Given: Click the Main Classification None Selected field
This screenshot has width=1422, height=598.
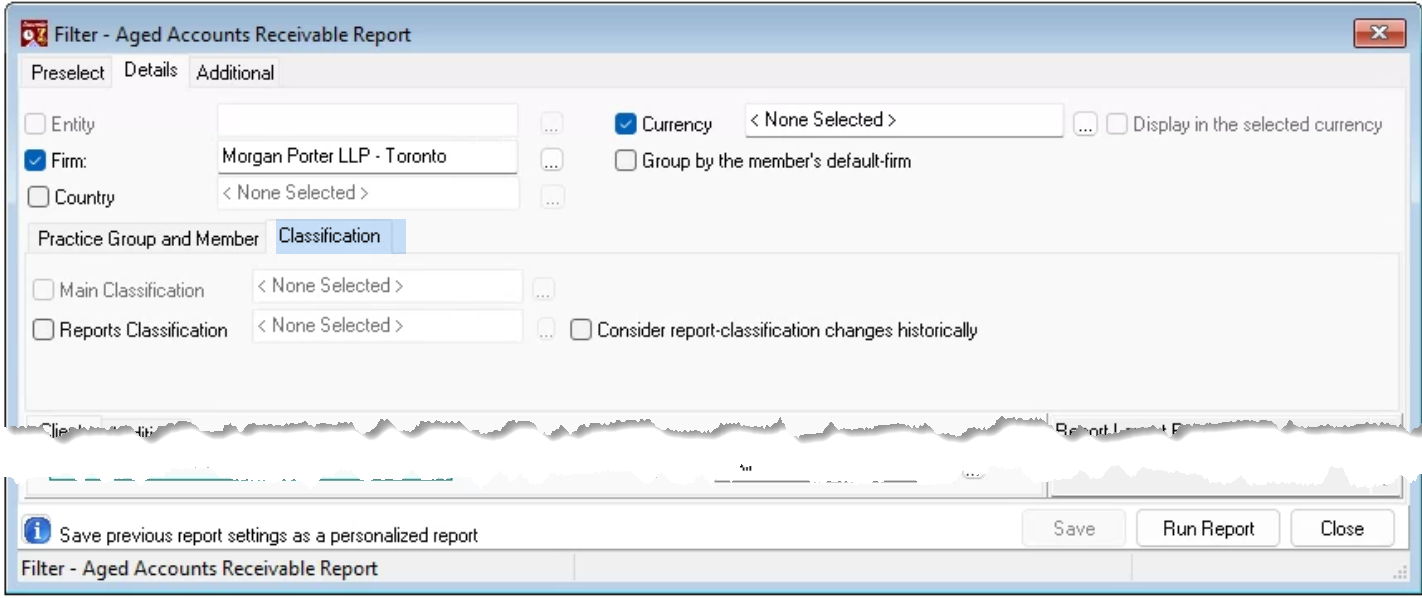Looking at the screenshot, I should (x=387, y=286).
